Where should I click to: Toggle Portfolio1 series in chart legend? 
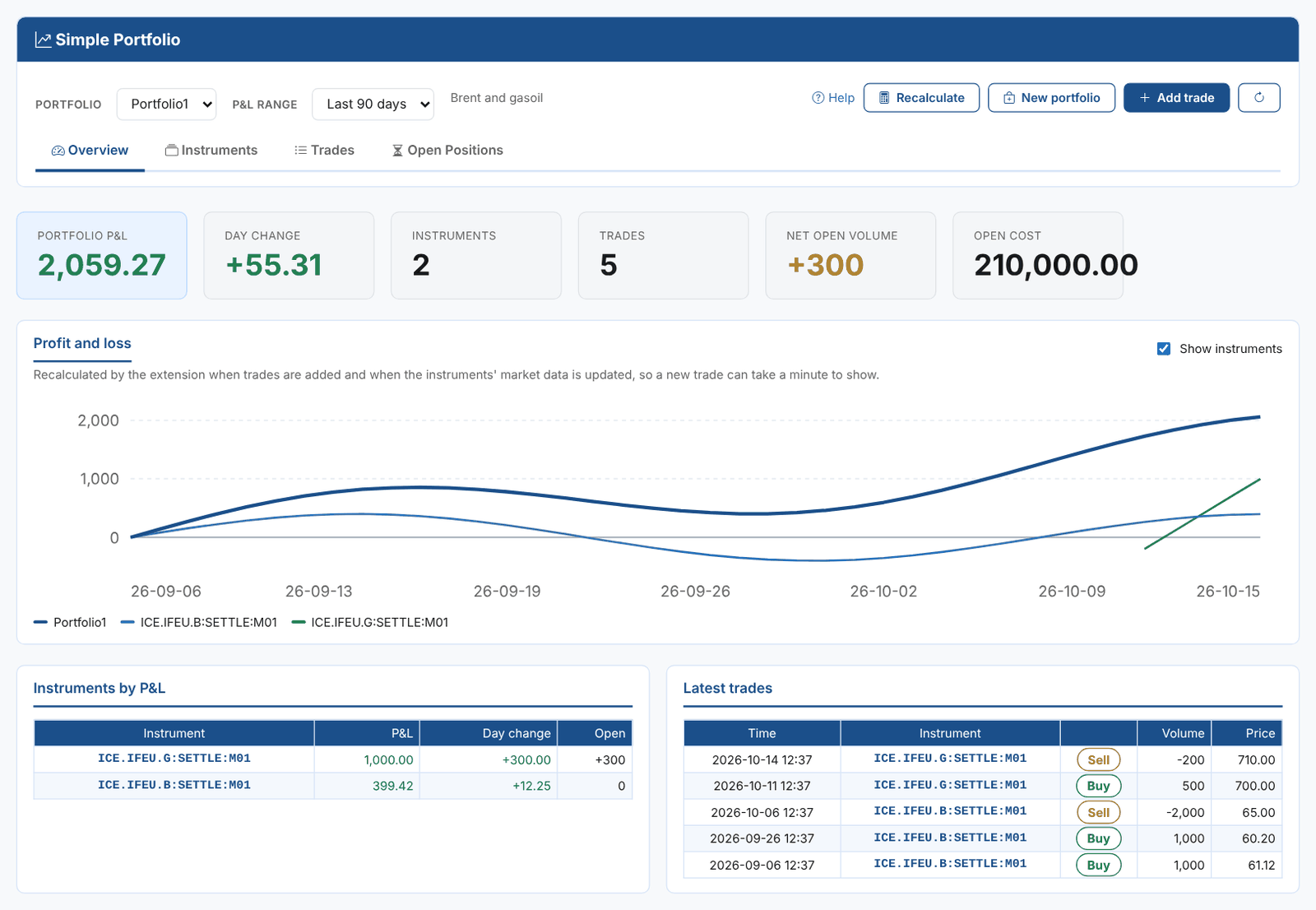[70, 622]
